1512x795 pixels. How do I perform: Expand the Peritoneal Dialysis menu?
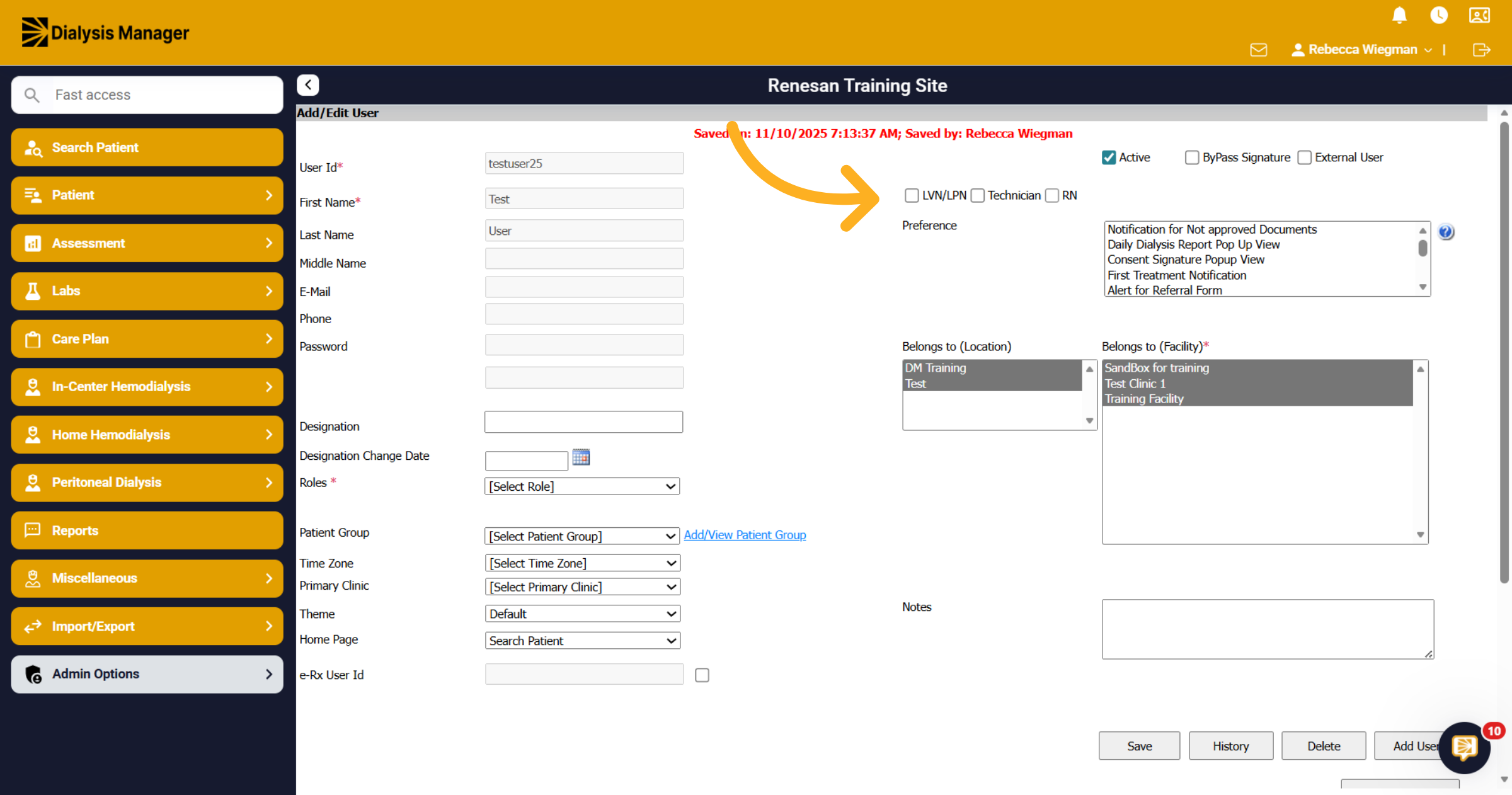coord(147,483)
